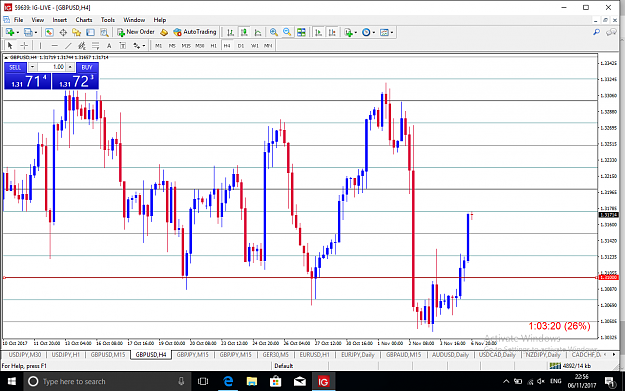Expand the New Chart dropdown arrow
The height and width of the screenshot is (391, 625).
(18, 33)
